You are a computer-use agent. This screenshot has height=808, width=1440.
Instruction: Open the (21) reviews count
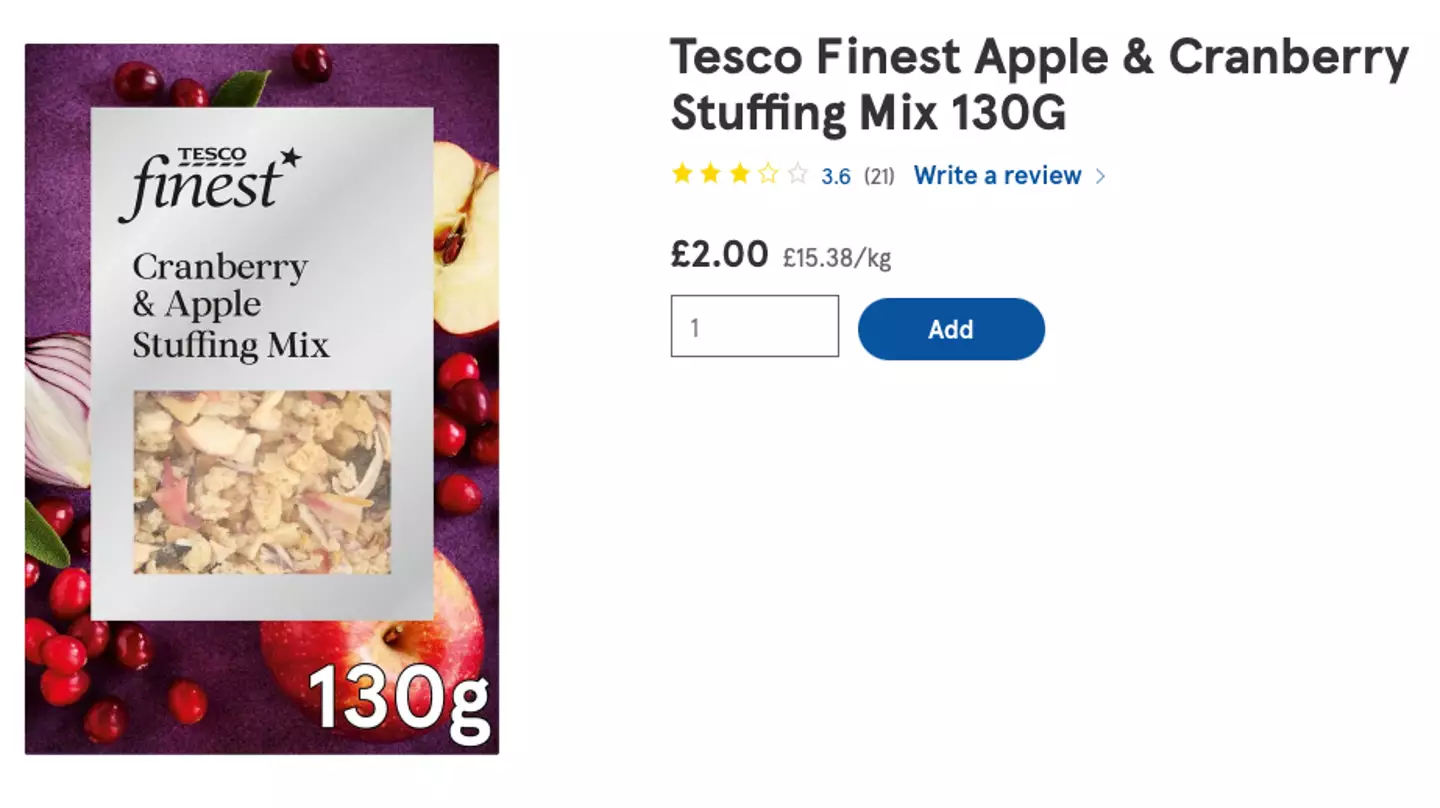click(879, 177)
